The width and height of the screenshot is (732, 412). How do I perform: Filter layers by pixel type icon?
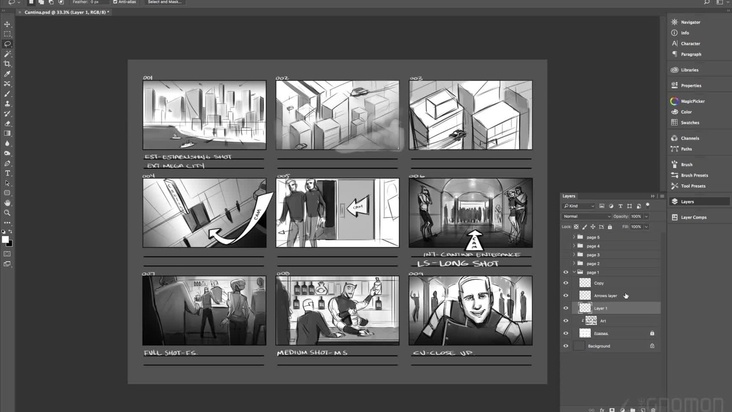point(602,206)
